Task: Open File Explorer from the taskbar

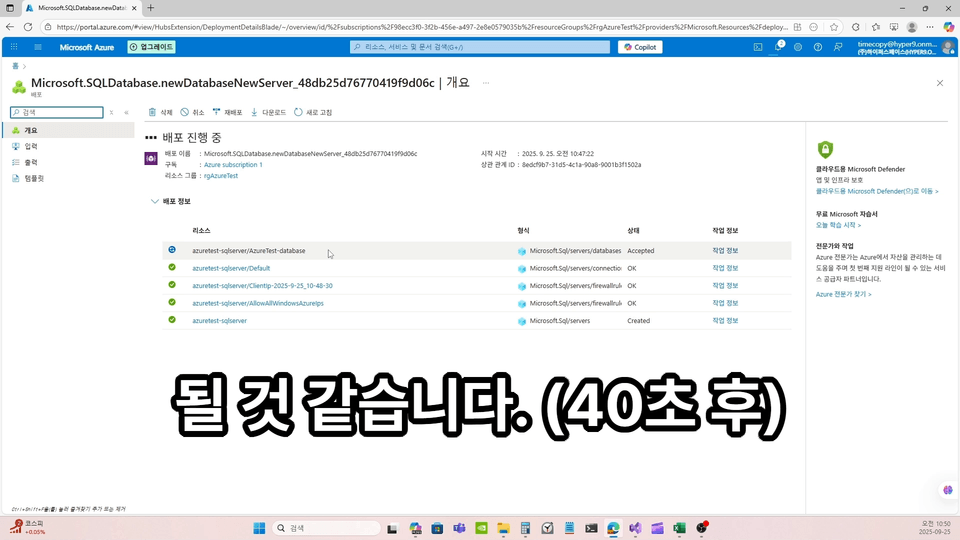Action: click(x=503, y=528)
